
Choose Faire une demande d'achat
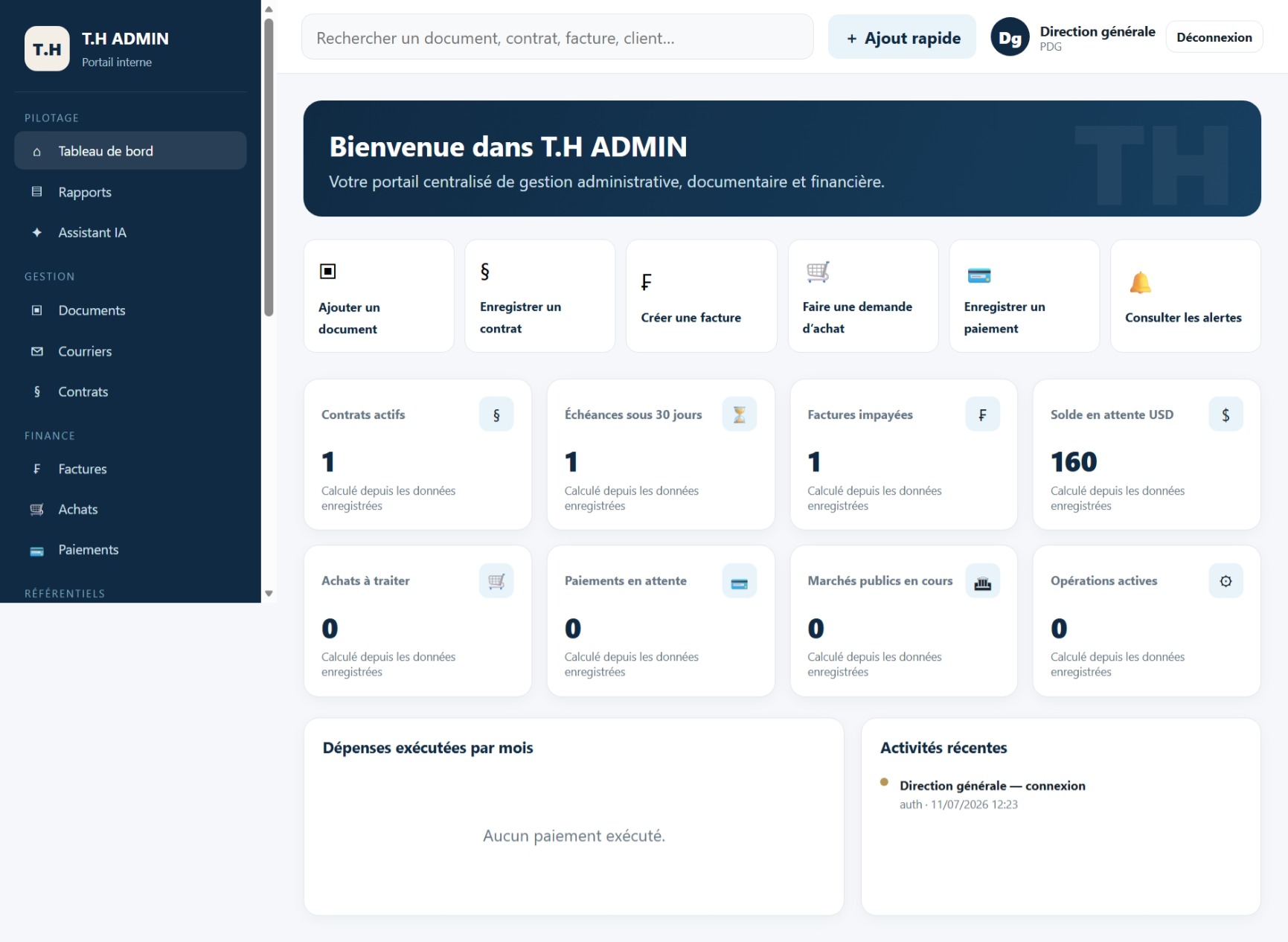pos(863,296)
